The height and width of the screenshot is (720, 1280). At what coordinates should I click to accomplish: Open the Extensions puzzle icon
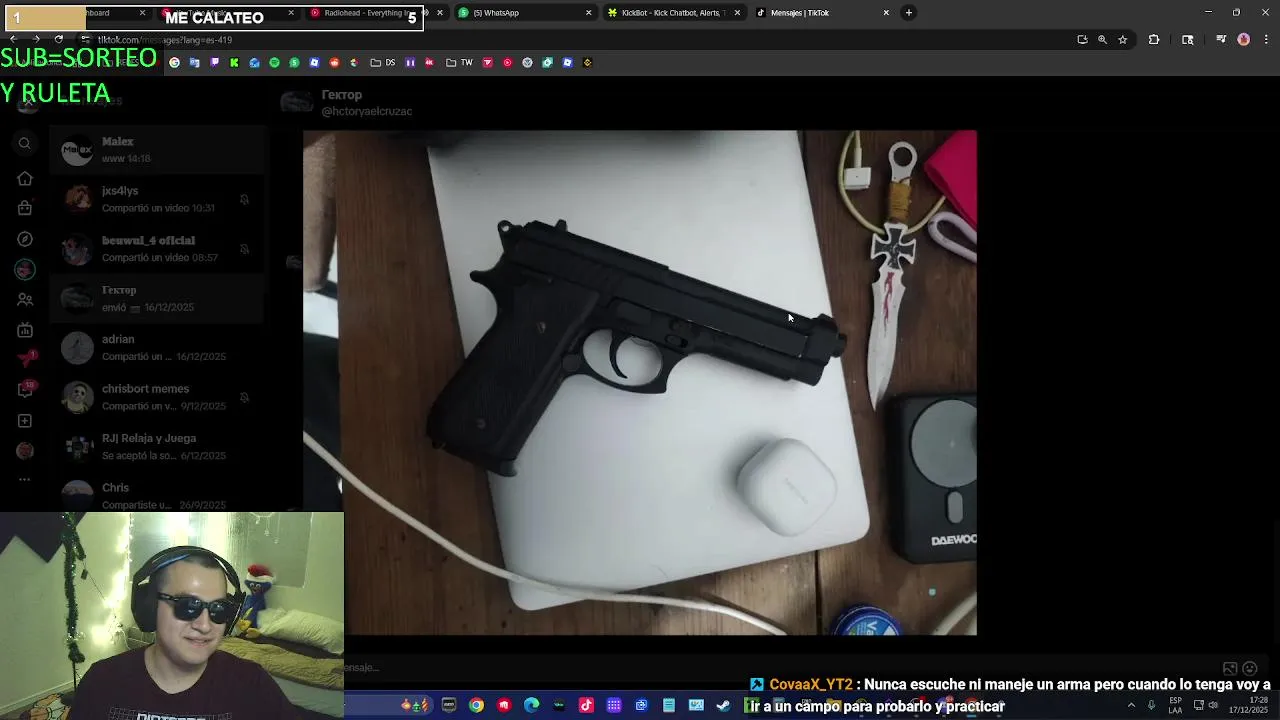(1154, 40)
